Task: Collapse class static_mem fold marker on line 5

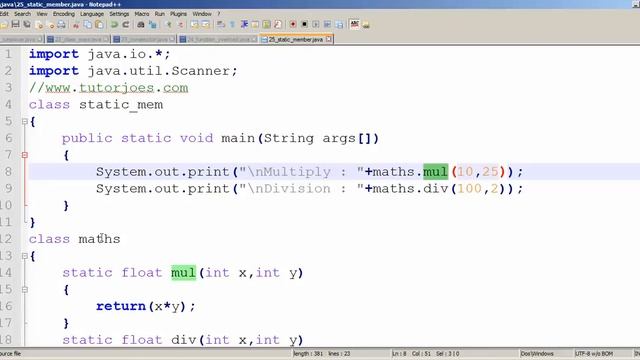Action: click(24, 121)
